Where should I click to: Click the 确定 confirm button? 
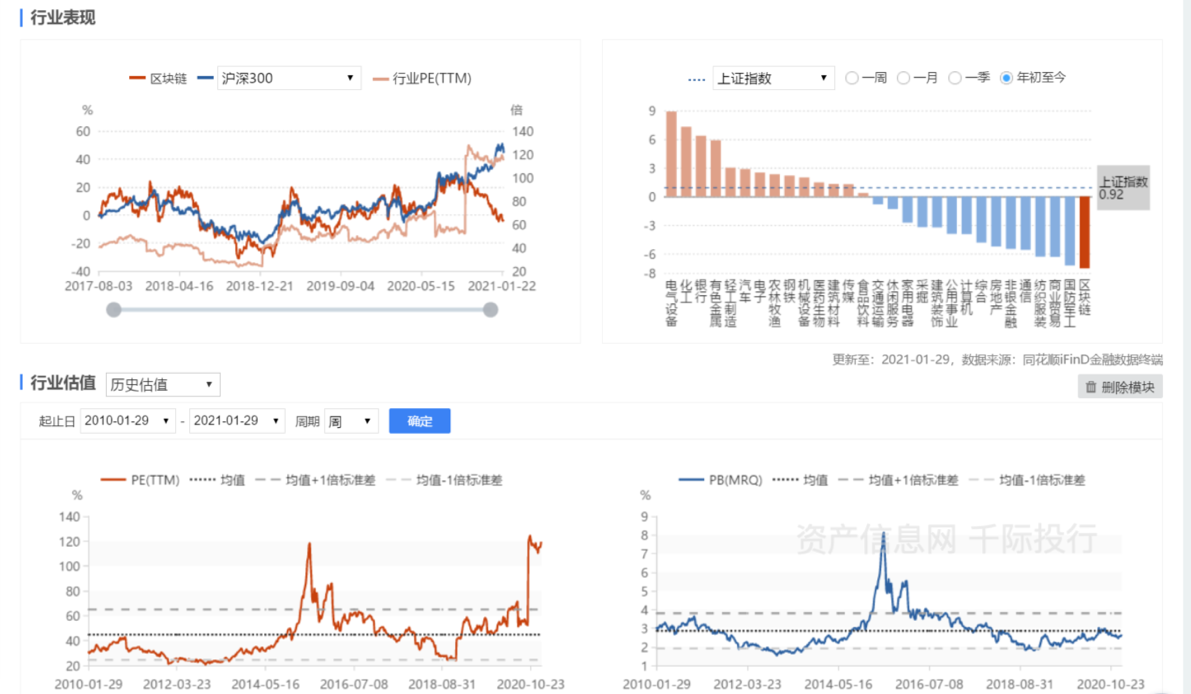420,422
